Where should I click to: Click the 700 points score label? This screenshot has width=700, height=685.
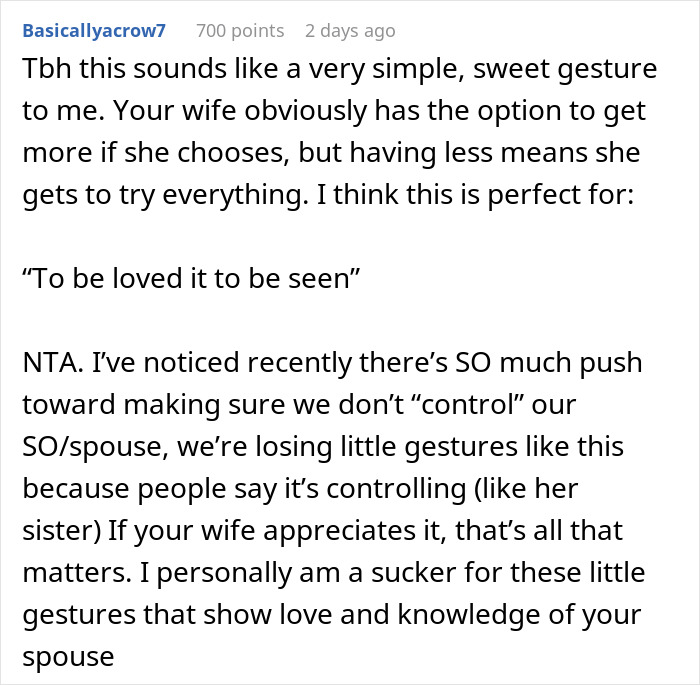pos(240,31)
